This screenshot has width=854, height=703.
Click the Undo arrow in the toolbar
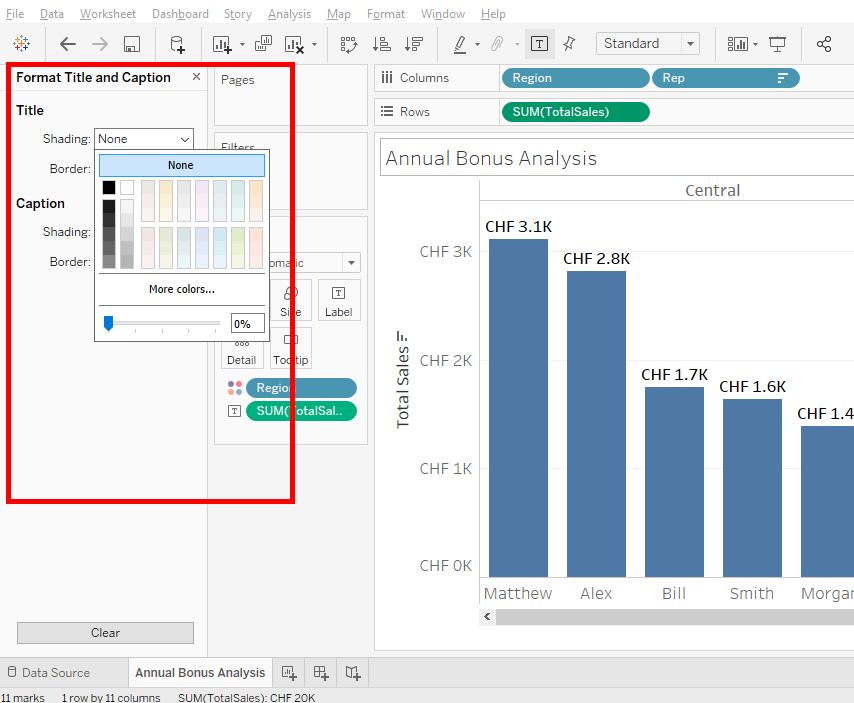click(x=67, y=44)
